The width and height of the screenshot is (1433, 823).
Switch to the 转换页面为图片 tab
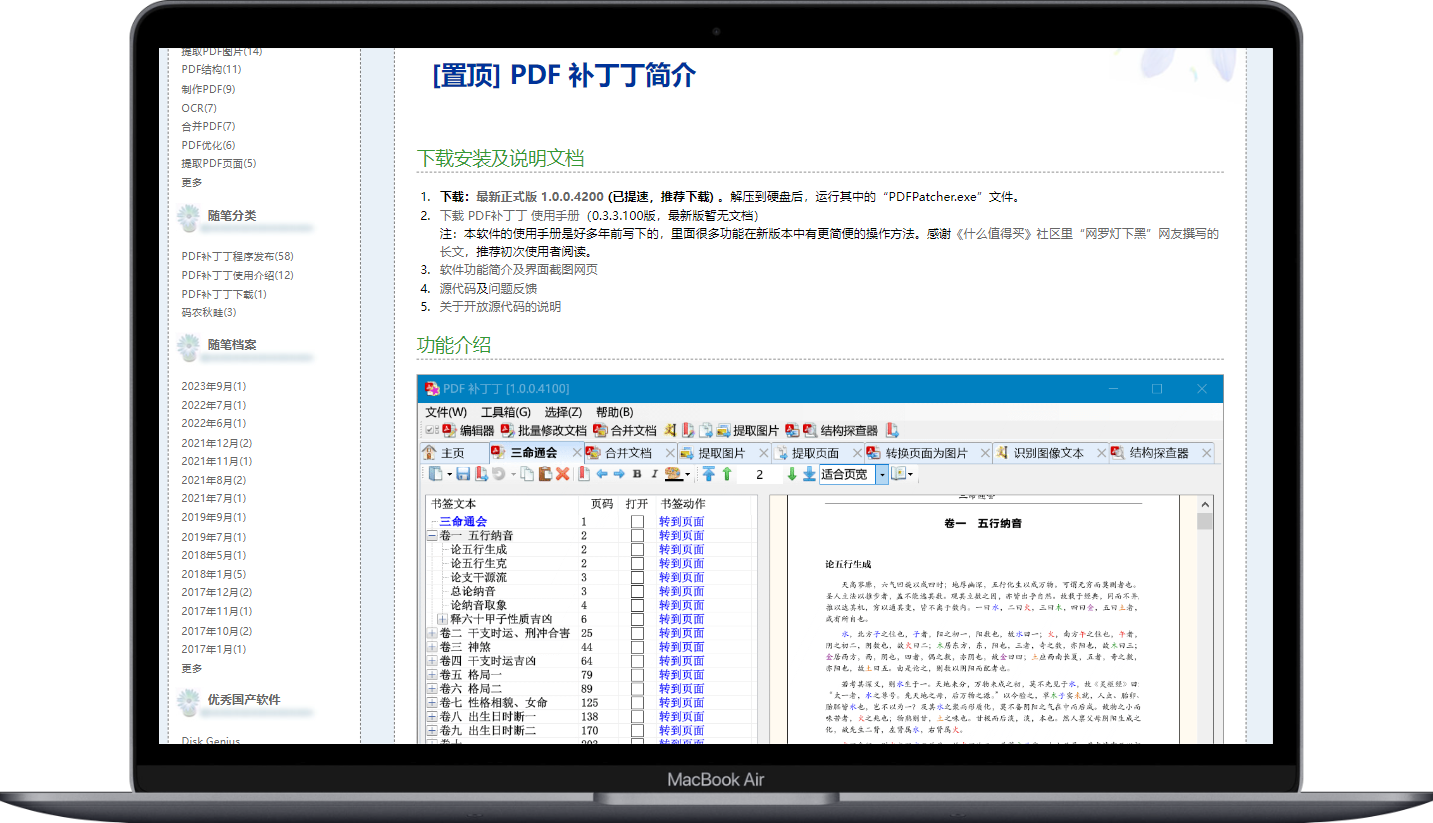[927, 453]
